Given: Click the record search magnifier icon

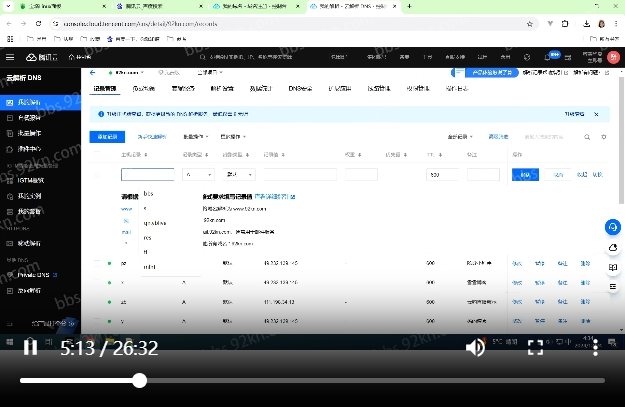Looking at the screenshot, I should 587,137.
